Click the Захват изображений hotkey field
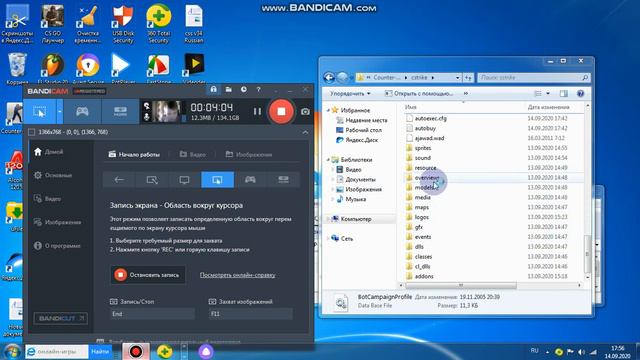The height and width of the screenshot is (360, 640). 251,314
